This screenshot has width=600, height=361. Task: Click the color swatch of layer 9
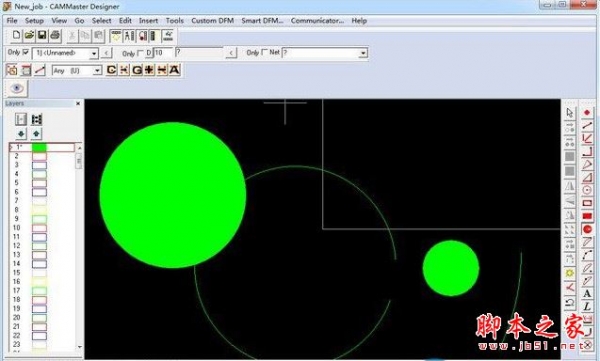[39, 219]
